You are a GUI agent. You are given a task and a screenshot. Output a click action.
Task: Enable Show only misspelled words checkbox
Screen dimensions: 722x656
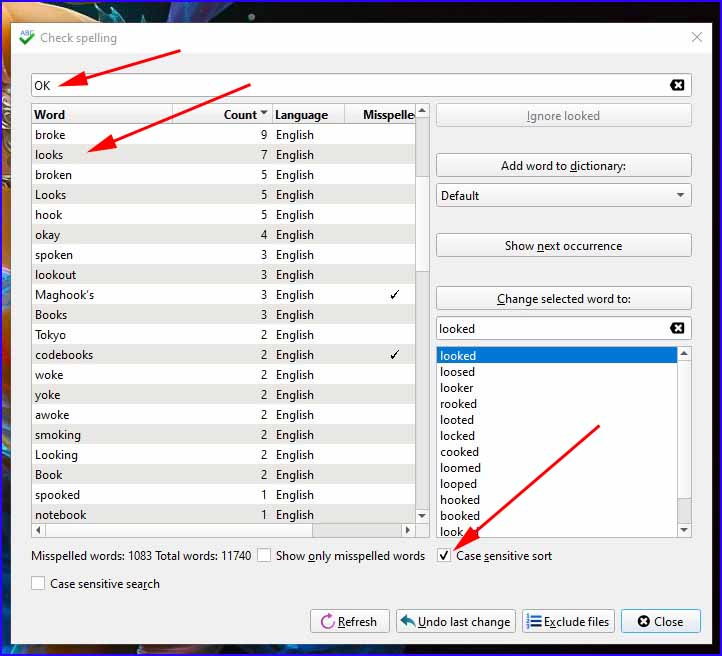[x=264, y=555]
